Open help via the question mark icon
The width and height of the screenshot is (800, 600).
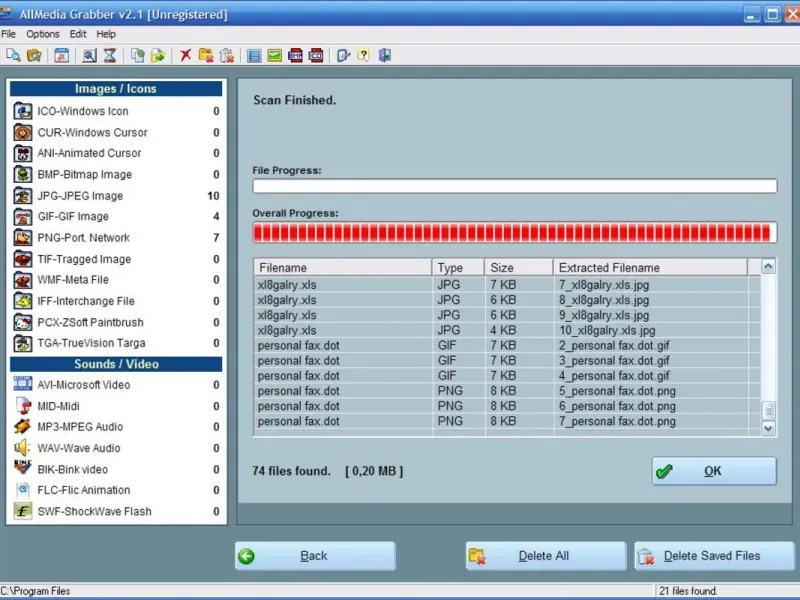(x=363, y=56)
